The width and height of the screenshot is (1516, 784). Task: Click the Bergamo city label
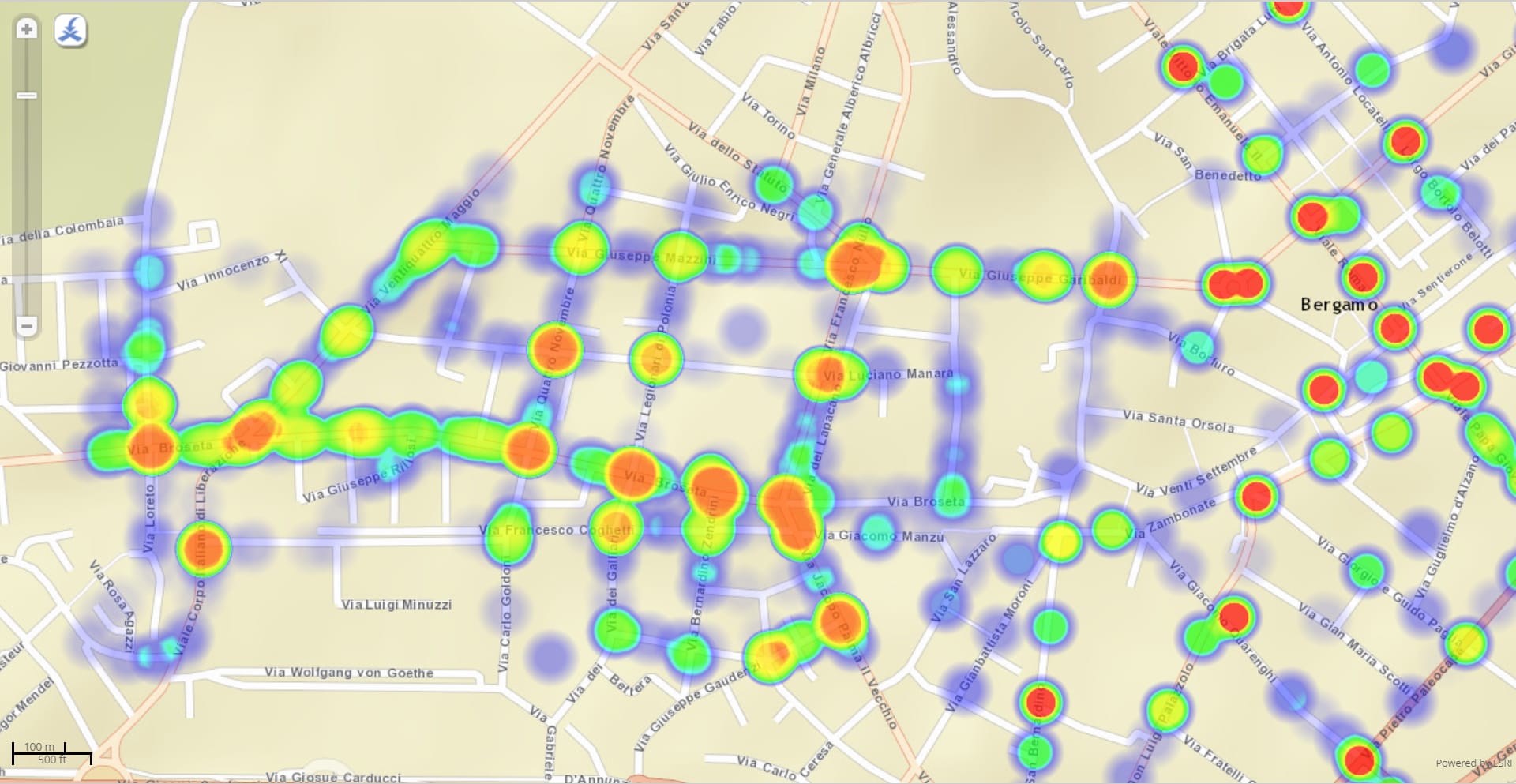tap(1338, 305)
